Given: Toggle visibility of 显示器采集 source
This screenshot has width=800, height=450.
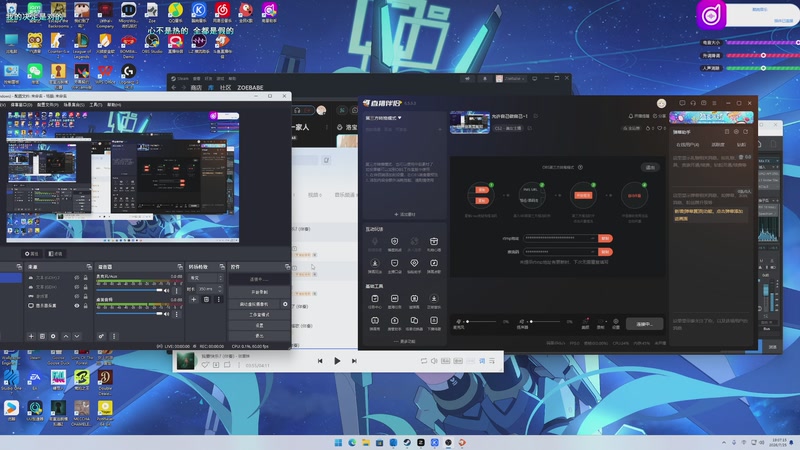Looking at the screenshot, I should [x=77, y=306].
